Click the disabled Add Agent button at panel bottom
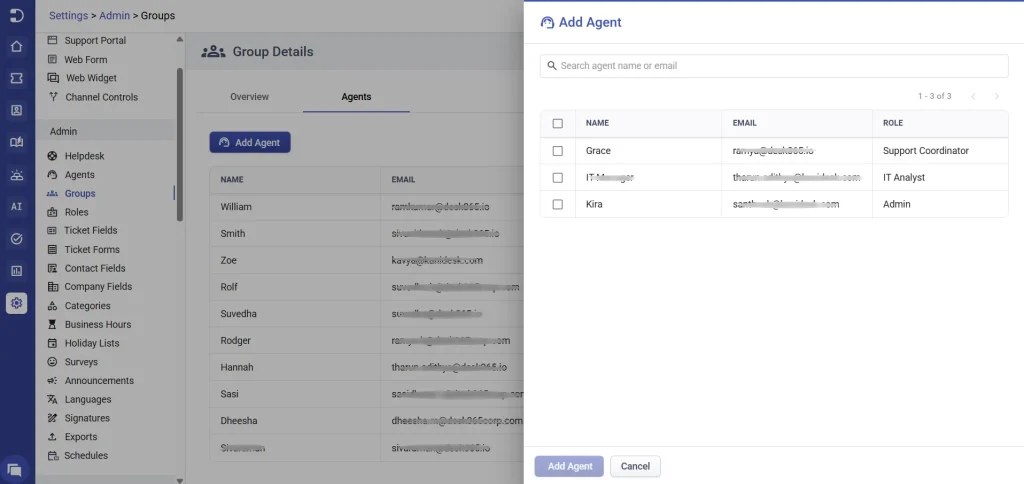This screenshot has width=1024, height=484. pyautogui.click(x=569, y=466)
